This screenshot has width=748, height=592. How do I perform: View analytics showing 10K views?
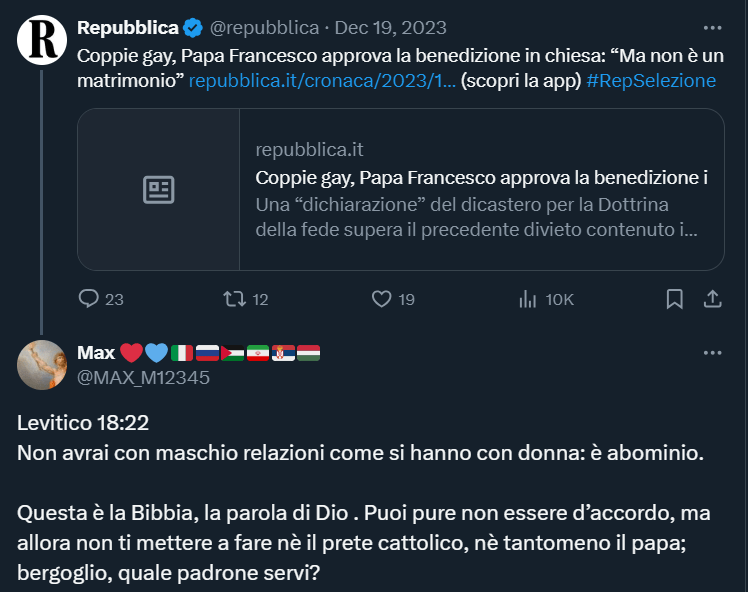tap(527, 299)
